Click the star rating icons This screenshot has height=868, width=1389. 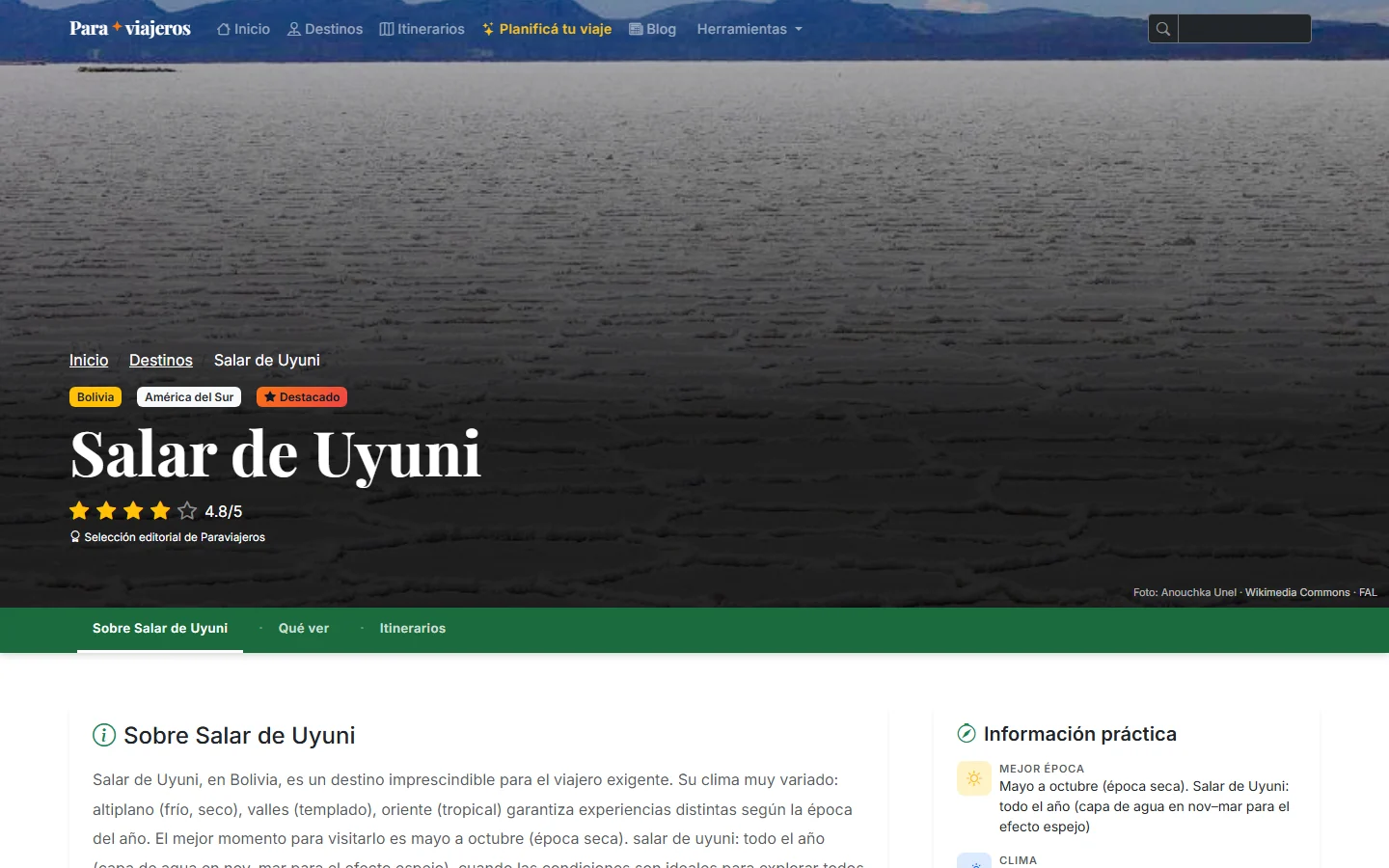[x=133, y=511]
